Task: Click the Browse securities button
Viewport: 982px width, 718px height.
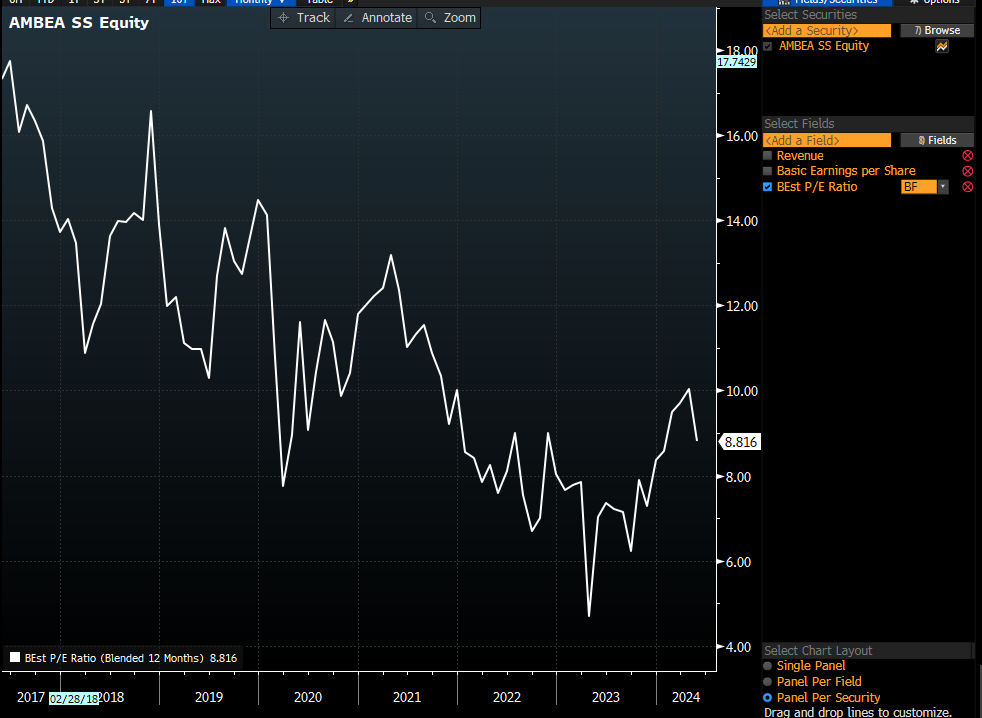Action: 937,31
